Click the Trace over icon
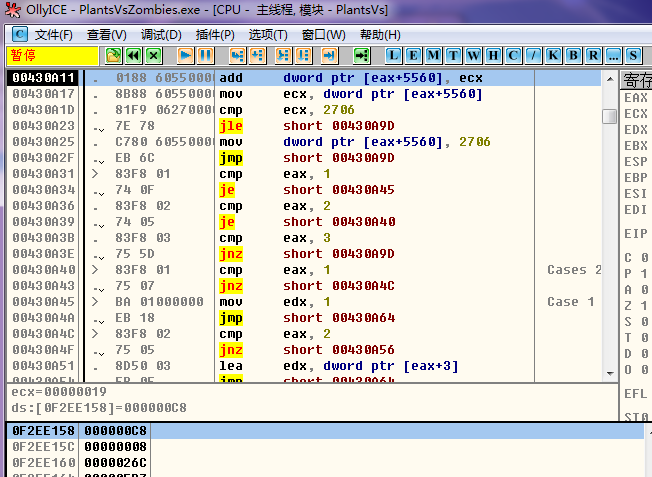 [x=303, y=55]
